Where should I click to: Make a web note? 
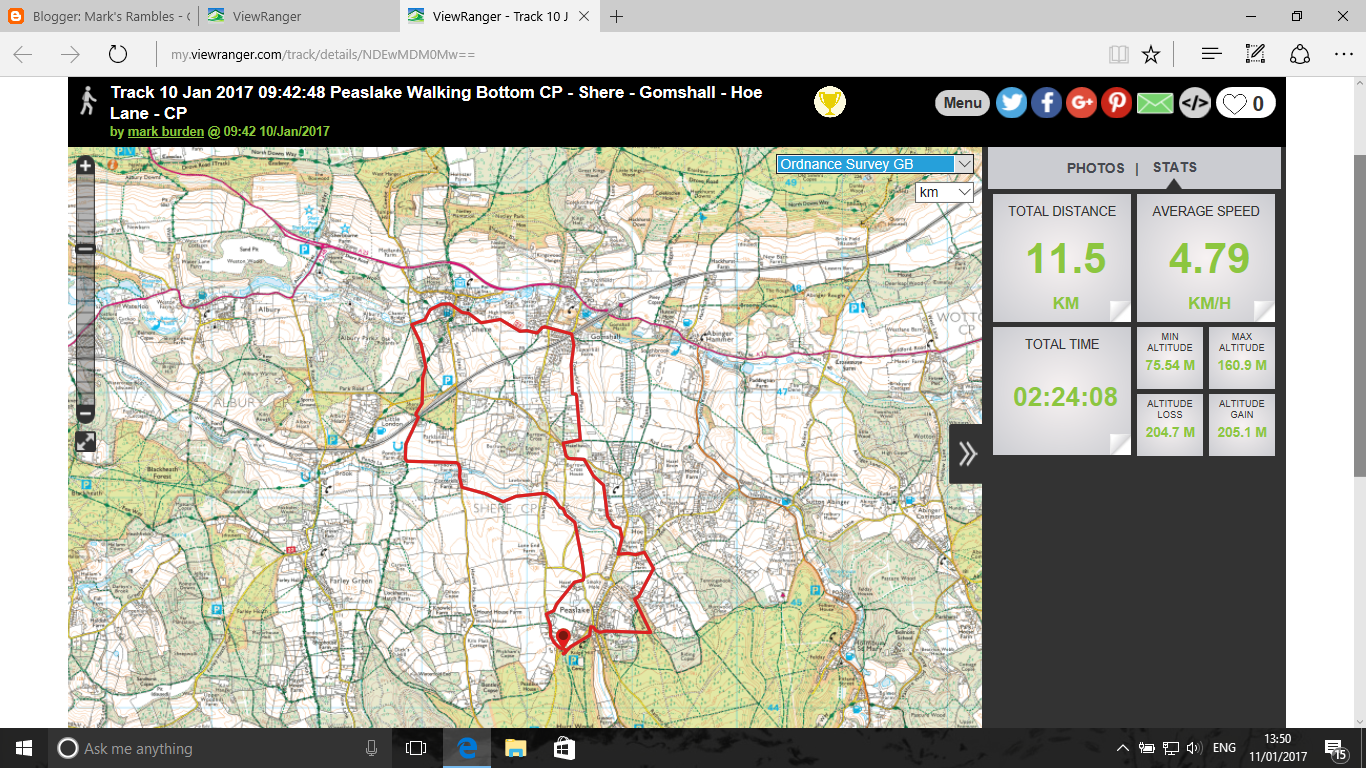click(x=1255, y=54)
